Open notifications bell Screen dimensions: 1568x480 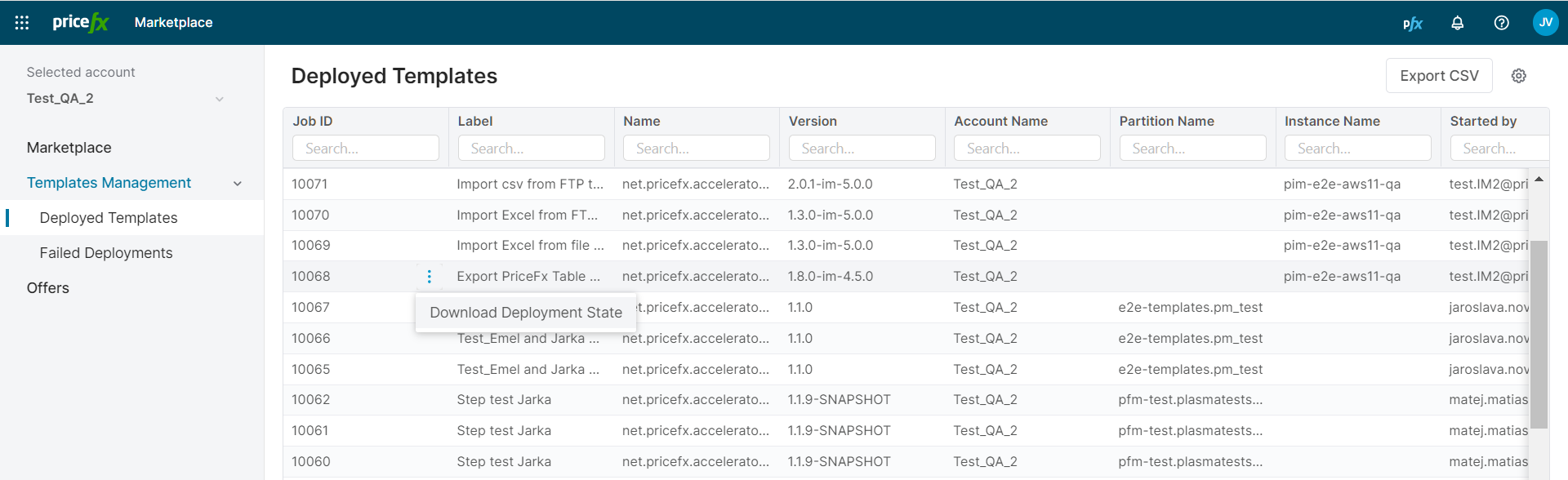pyautogui.click(x=1457, y=23)
